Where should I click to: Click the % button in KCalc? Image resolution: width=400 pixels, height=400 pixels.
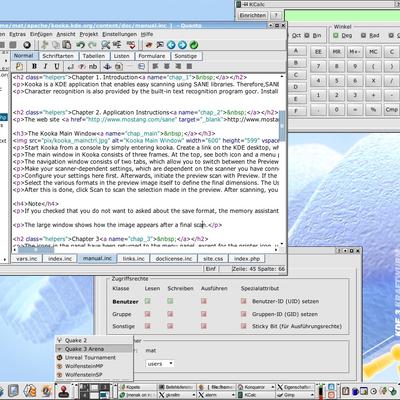point(373,109)
